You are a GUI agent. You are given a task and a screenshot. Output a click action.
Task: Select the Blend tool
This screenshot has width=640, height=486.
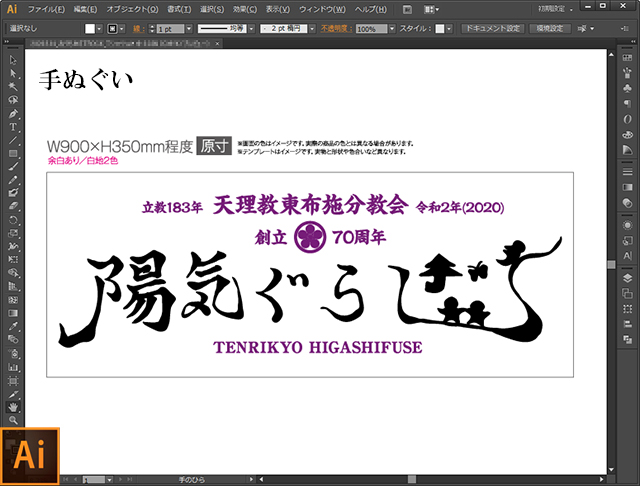point(13,340)
